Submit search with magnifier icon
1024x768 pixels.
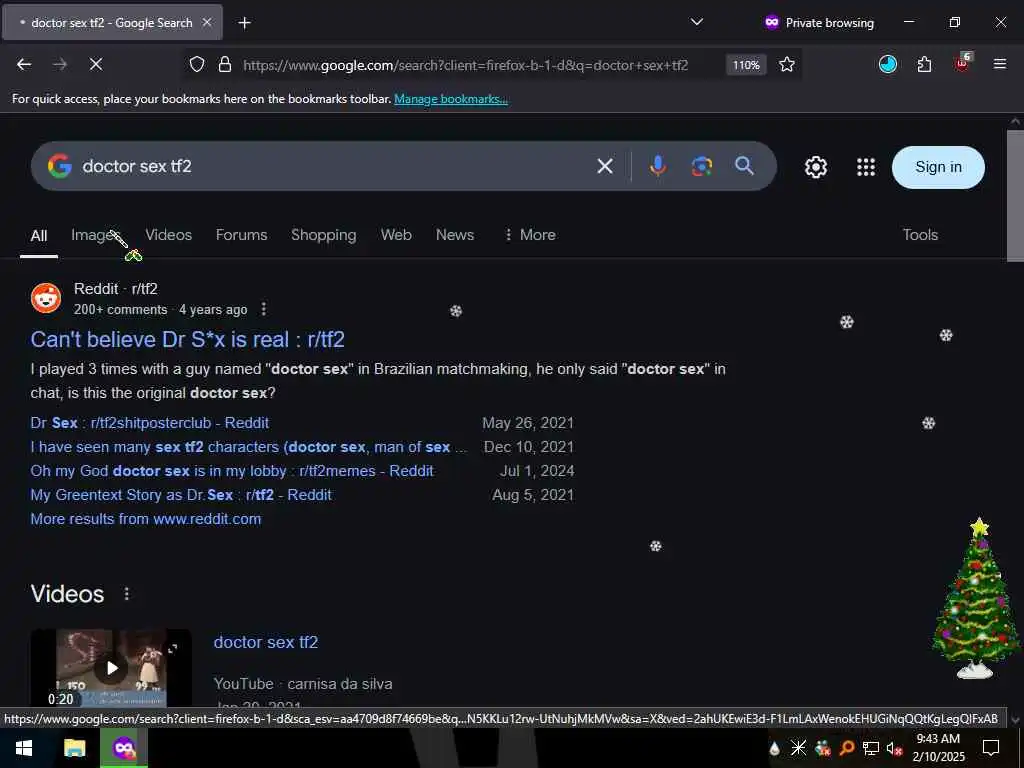point(744,166)
